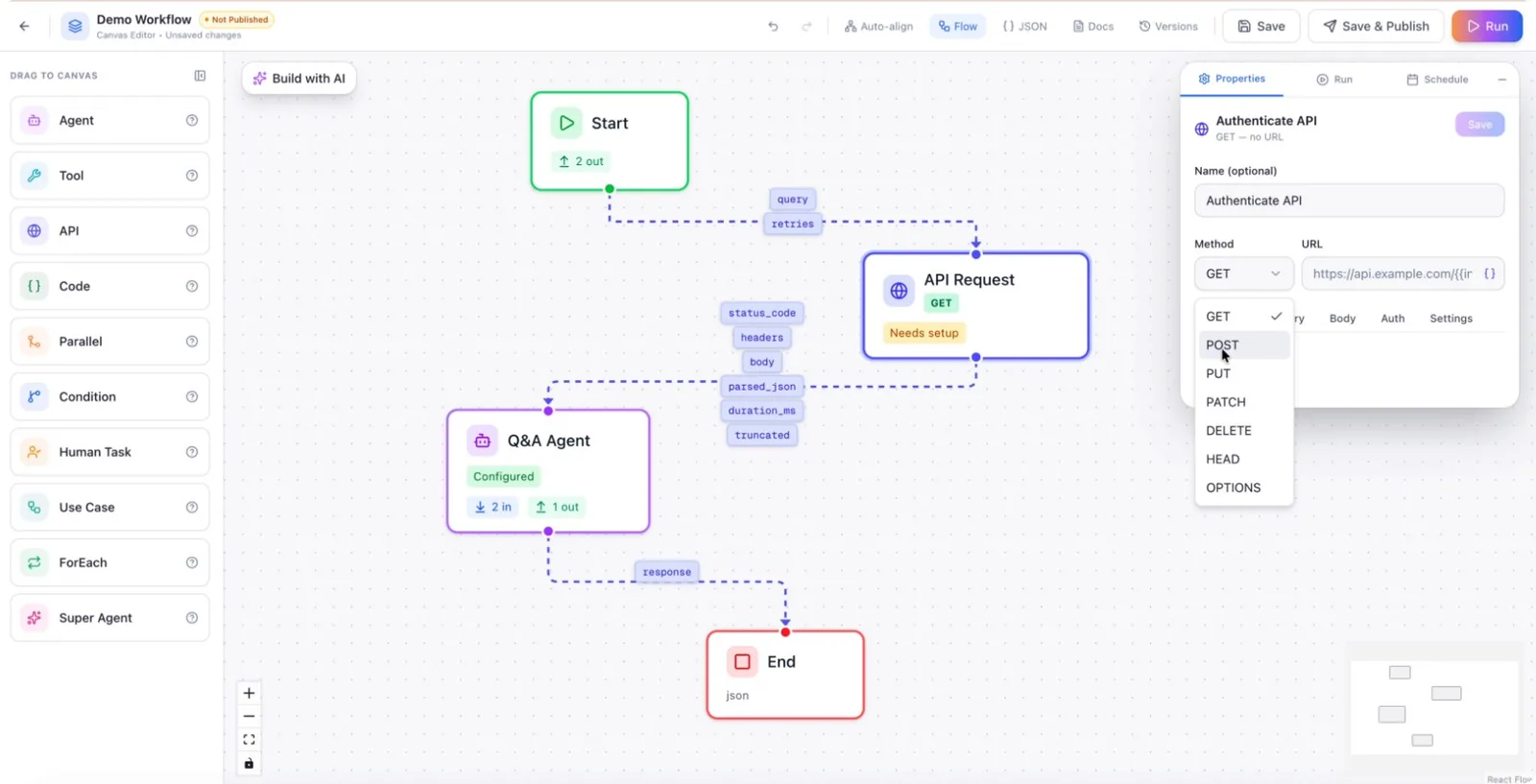Image resolution: width=1536 pixels, height=784 pixels.
Task: Open the Versions history
Action: coord(1168,26)
